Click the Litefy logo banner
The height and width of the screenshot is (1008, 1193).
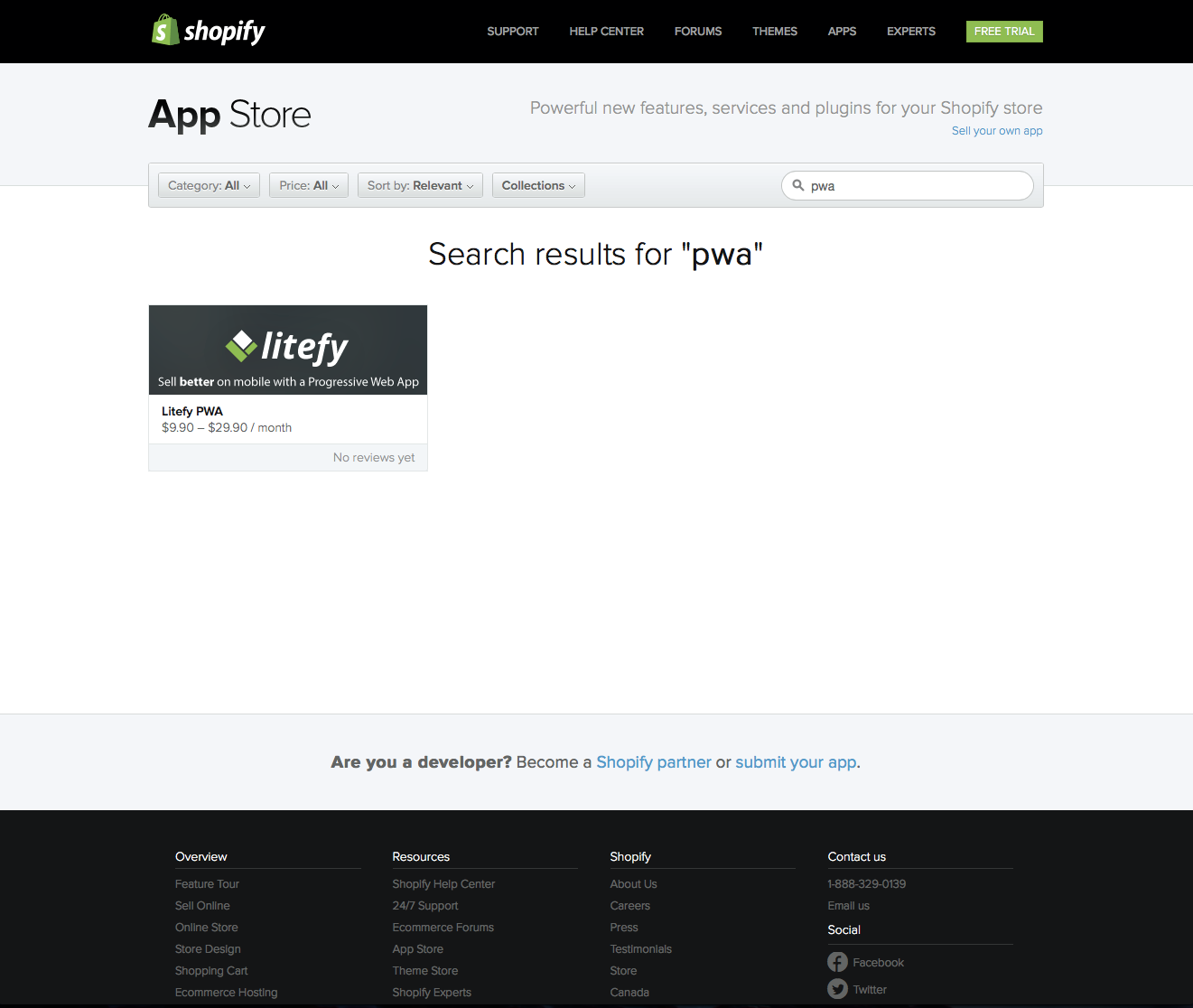tap(288, 350)
